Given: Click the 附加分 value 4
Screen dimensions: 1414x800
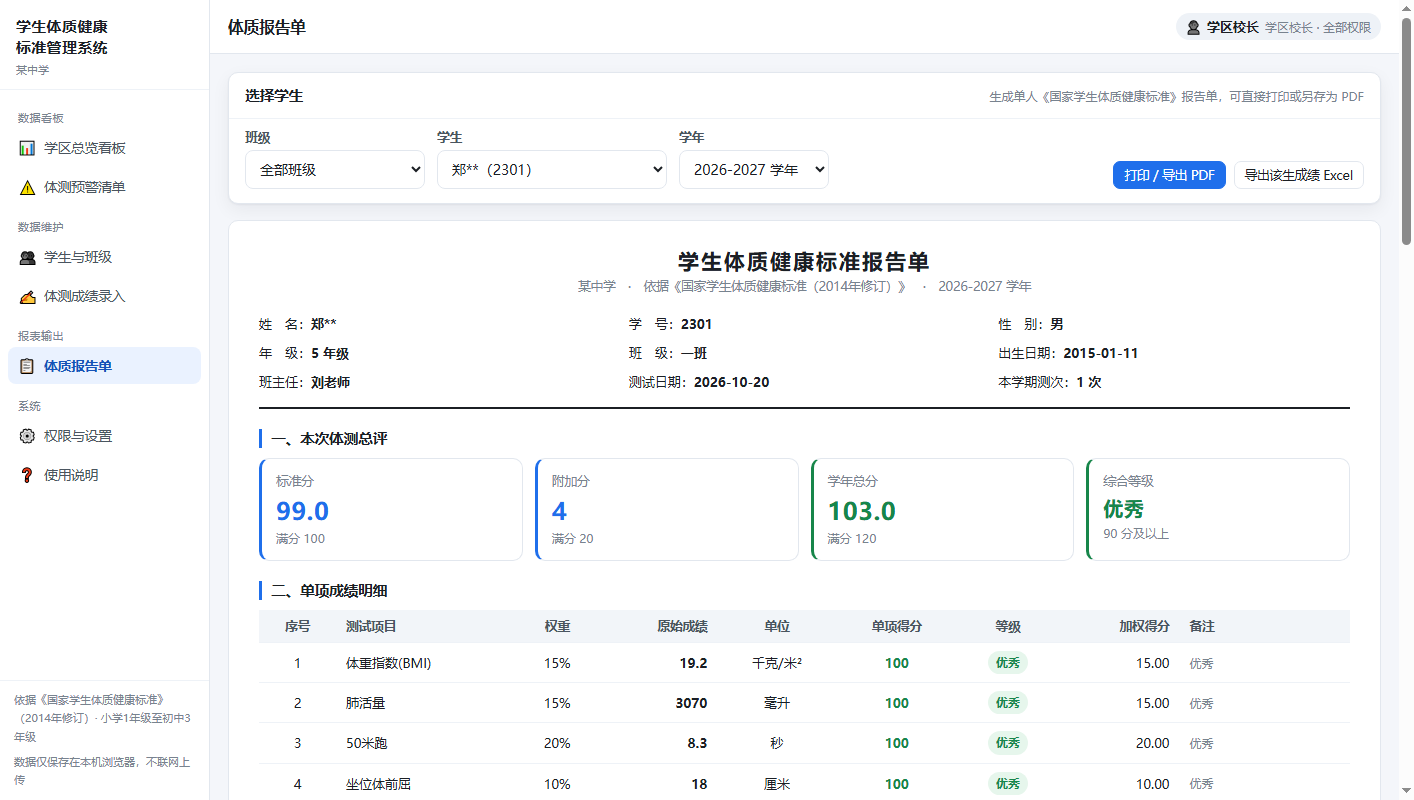Looking at the screenshot, I should pos(559,511).
